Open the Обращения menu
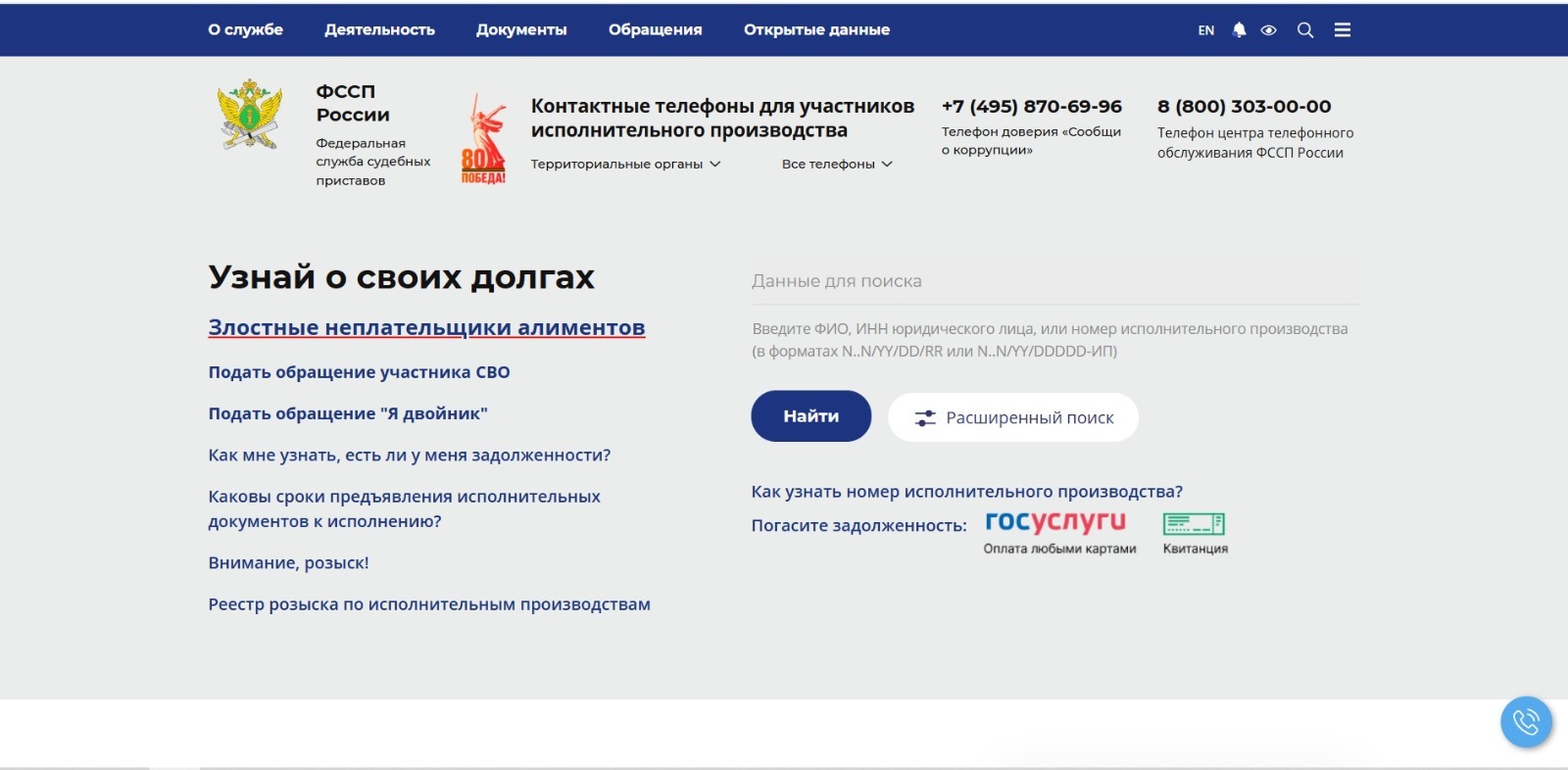The image size is (1568, 770). coord(655,29)
